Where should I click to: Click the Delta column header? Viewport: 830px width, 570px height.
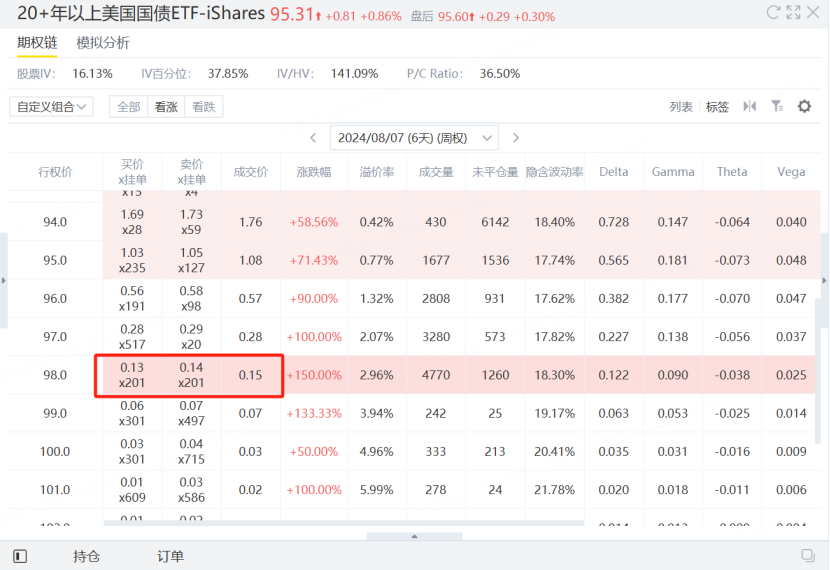pyautogui.click(x=614, y=172)
